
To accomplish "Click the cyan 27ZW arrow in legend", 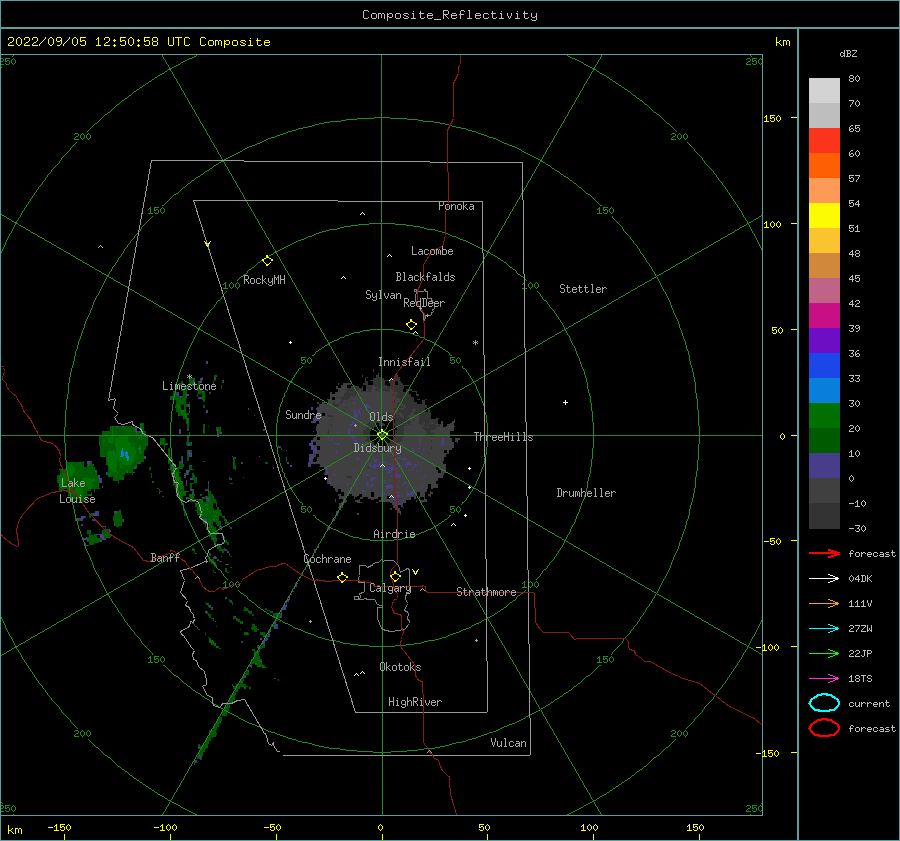I will pyautogui.click(x=824, y=629).
